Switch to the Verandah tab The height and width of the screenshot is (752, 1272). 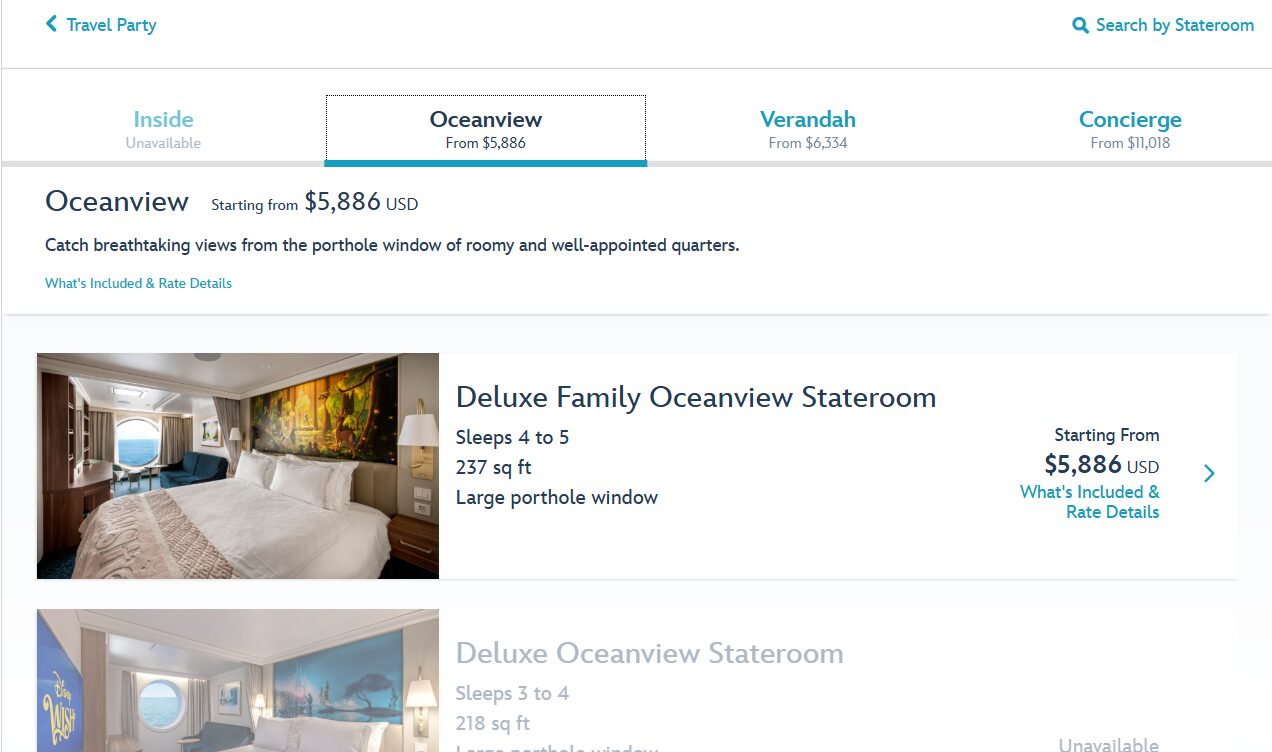point(807,129)
